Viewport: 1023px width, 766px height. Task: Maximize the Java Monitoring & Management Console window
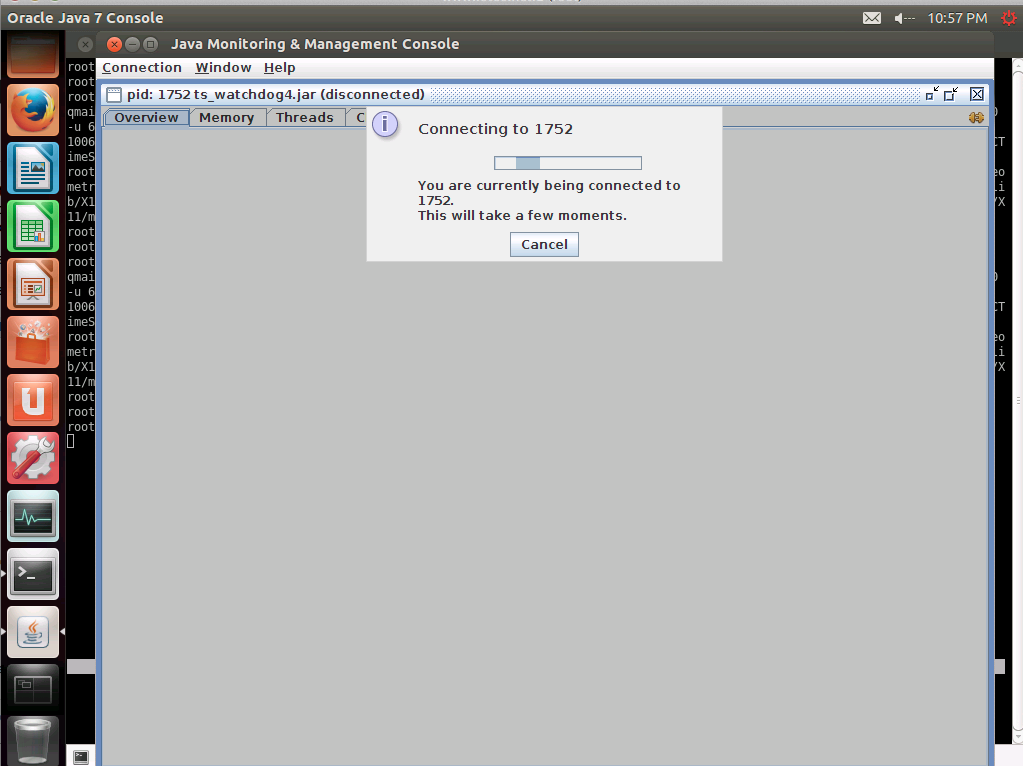tap(151, 44)
